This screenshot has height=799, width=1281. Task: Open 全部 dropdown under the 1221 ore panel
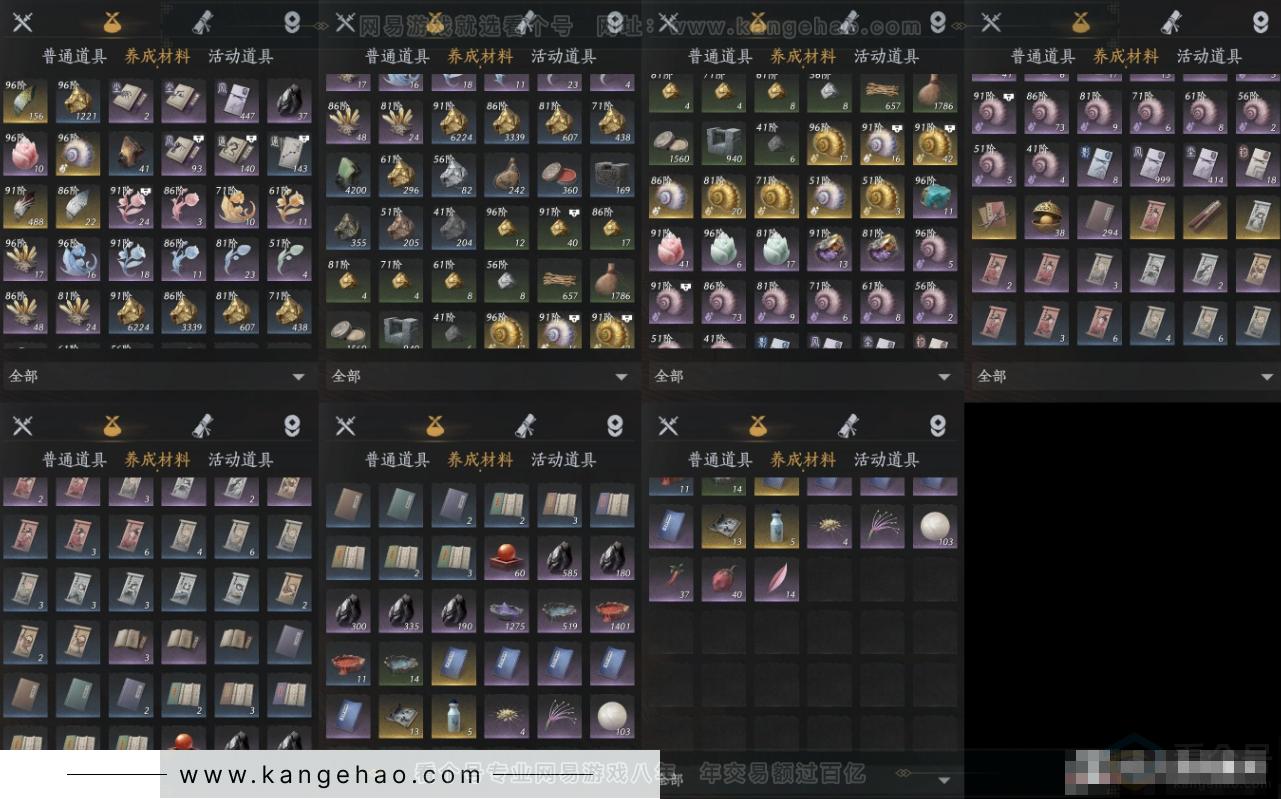(159, 376)
